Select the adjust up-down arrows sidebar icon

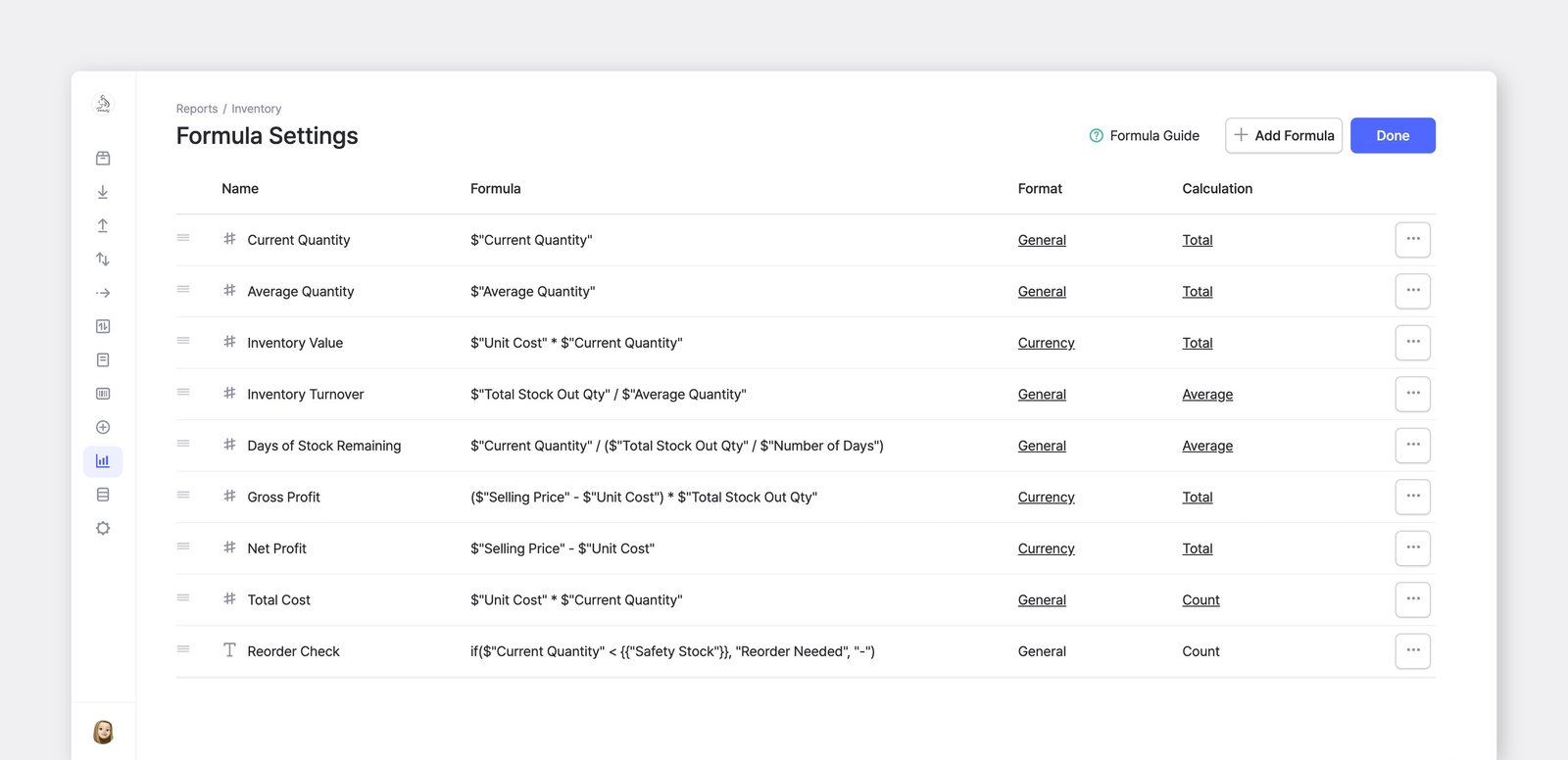(103, 260)
